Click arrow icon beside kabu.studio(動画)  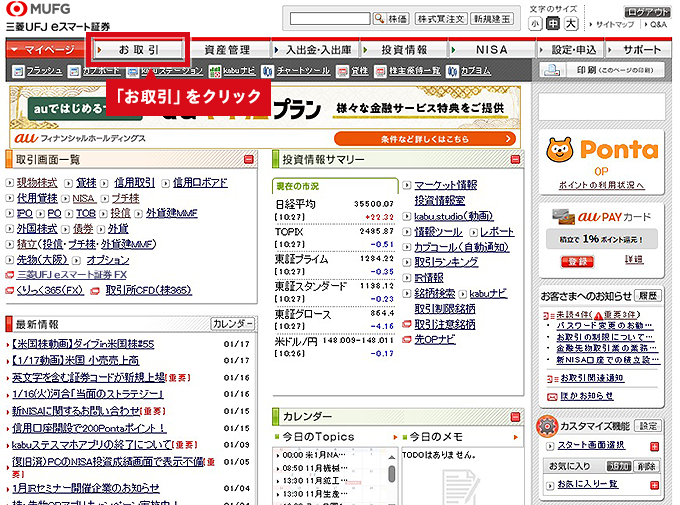[406, 216]
